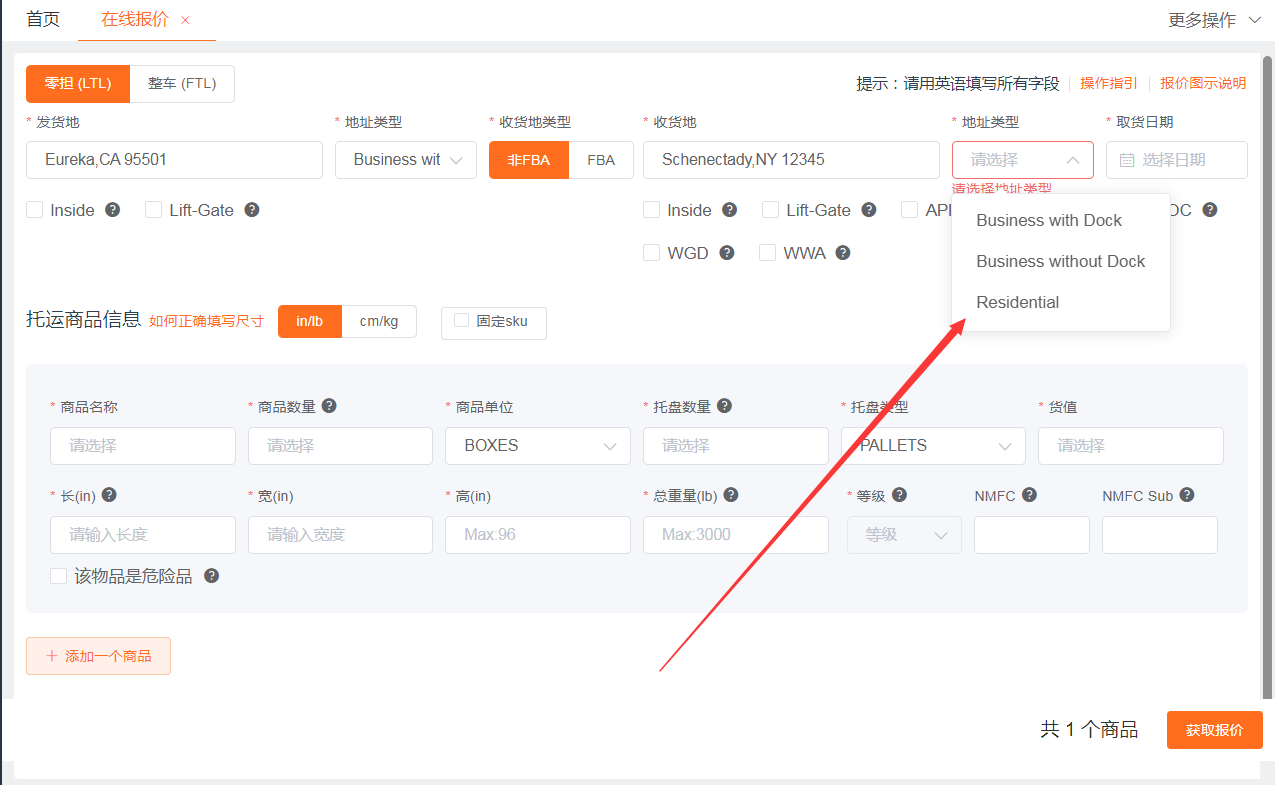This screenshot has height=785, width=1275.
Task: Click help icon next to WWA
Action: 843,253
